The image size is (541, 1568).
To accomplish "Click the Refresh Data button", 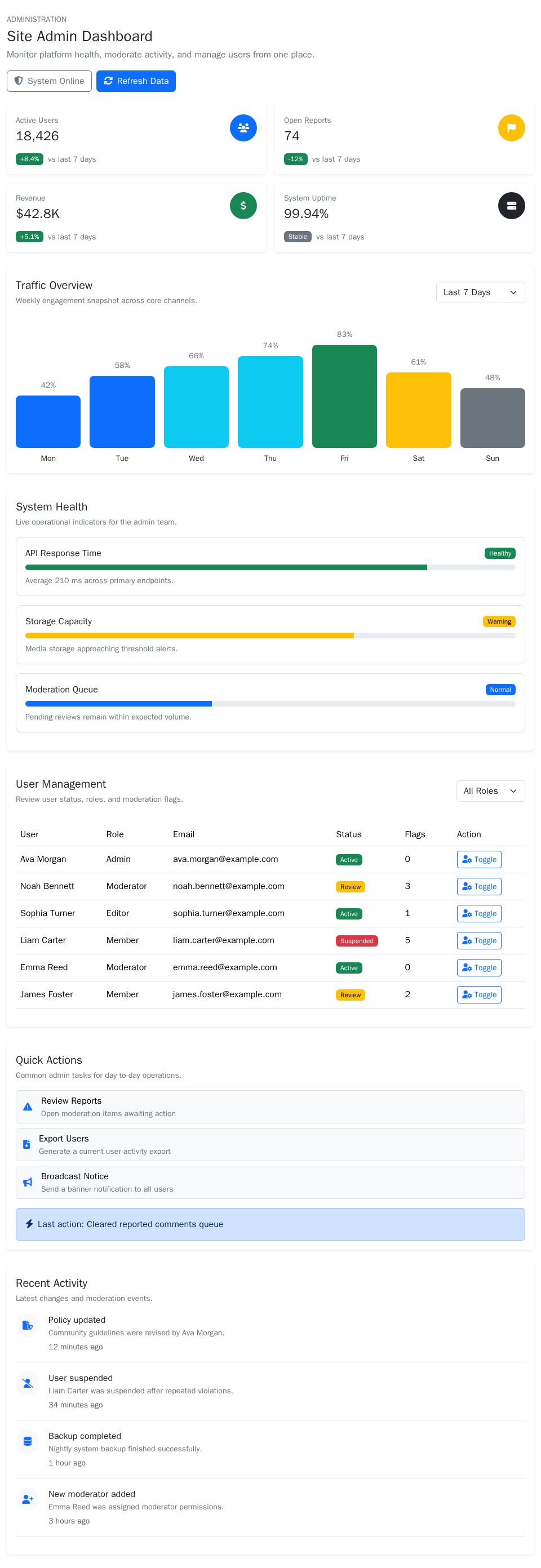I will point(136,81).
